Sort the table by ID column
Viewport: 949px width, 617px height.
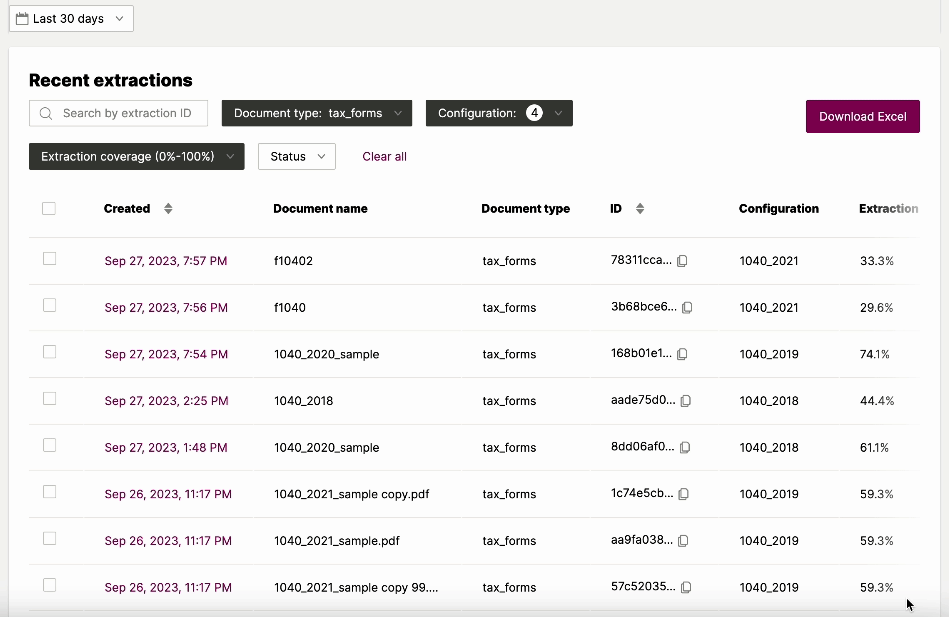pyautogui.click(x=640, y=208)
